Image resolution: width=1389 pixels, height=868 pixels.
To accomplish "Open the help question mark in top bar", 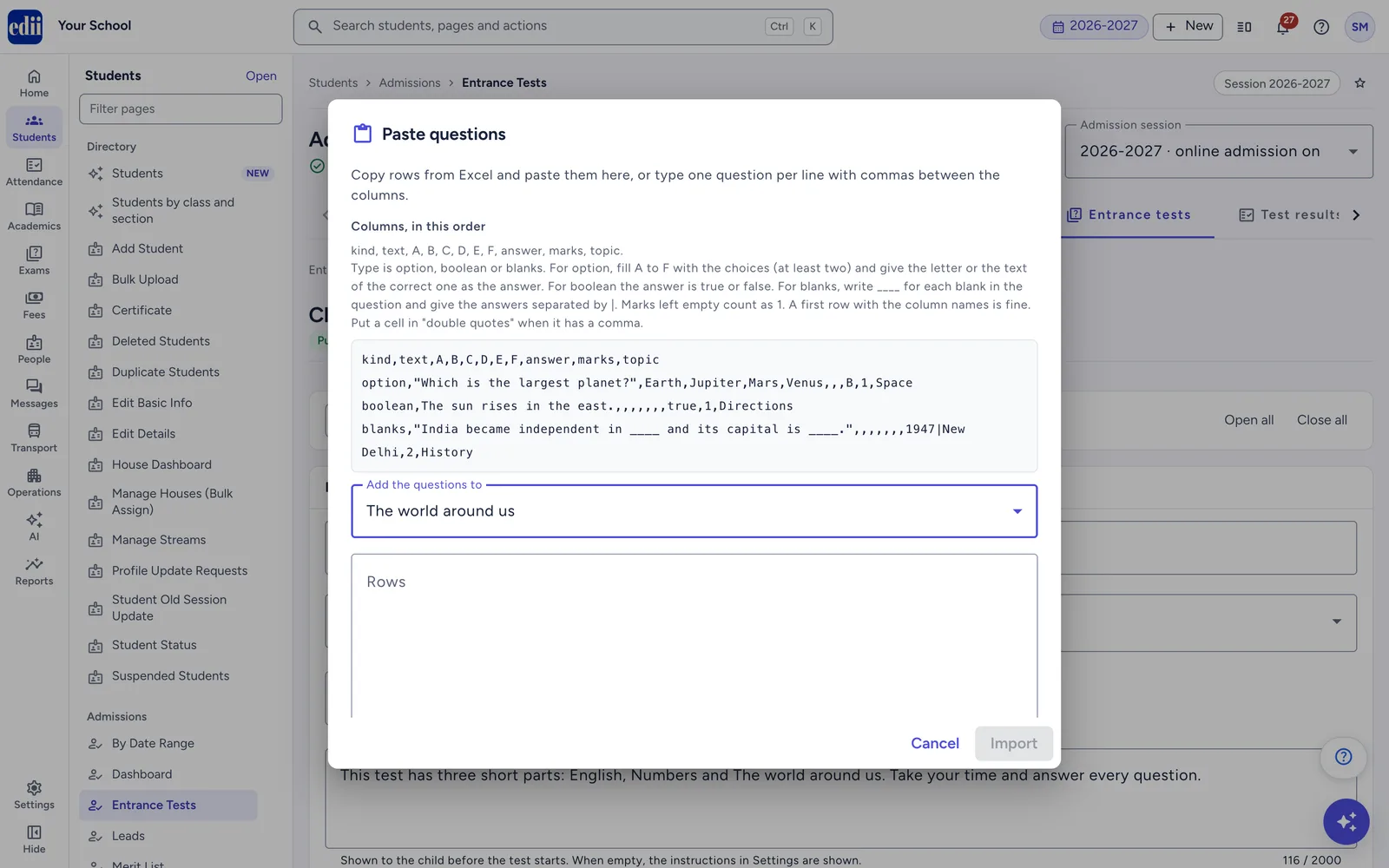I will coord(1321,27).
